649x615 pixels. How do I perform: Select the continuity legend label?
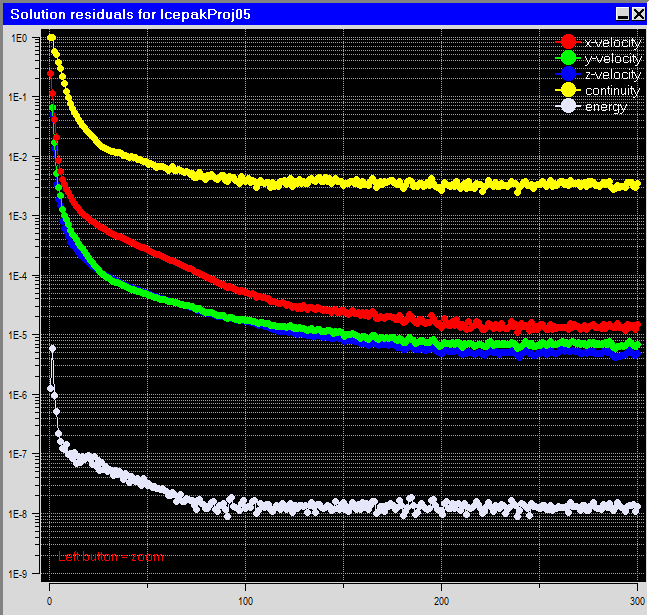[612, 91]
